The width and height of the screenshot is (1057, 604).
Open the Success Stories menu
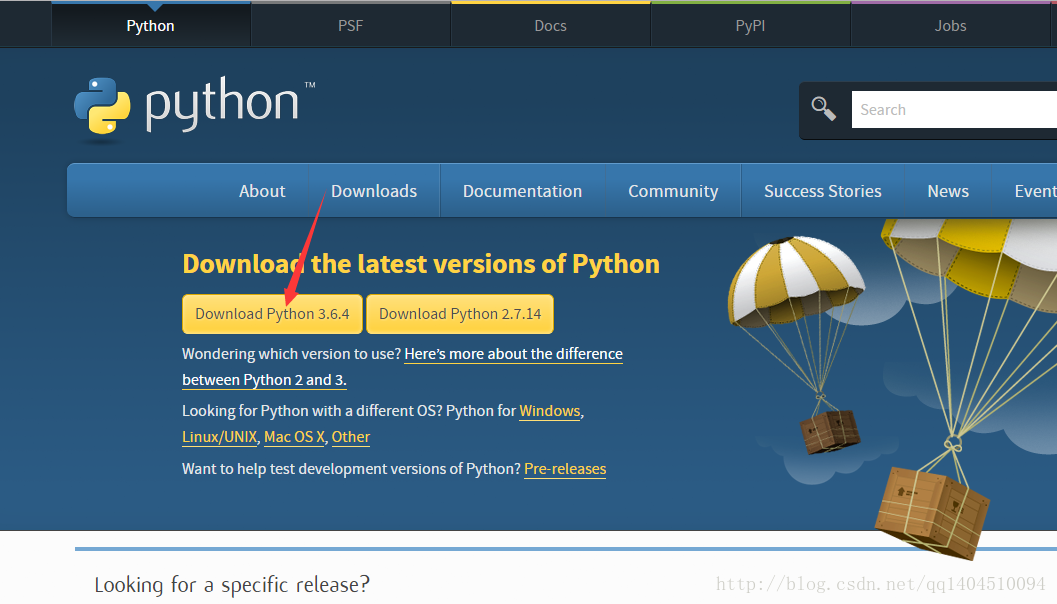(822, 191)
